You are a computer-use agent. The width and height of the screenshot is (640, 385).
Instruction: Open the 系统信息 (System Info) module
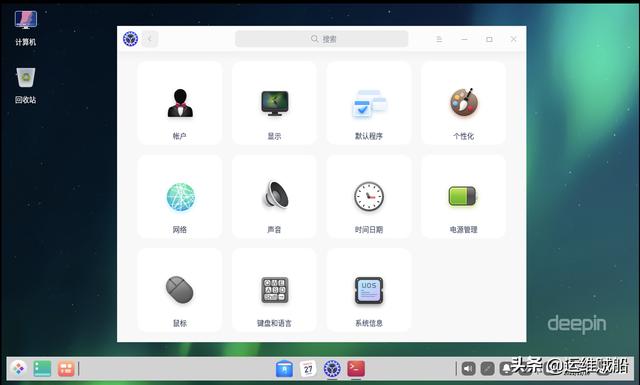pos(369,290)
